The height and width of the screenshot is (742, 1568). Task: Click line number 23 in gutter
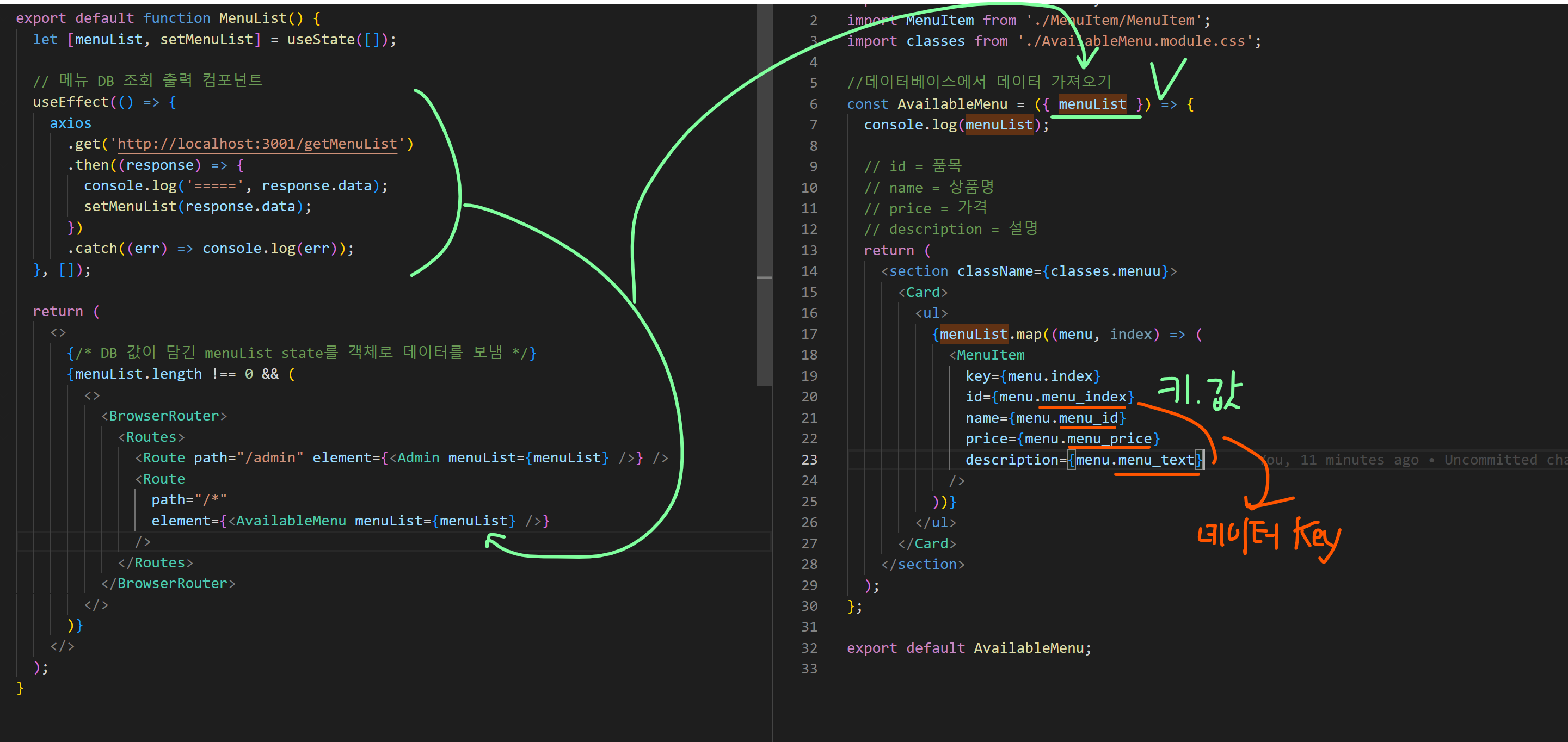click(x=809, y=460)
